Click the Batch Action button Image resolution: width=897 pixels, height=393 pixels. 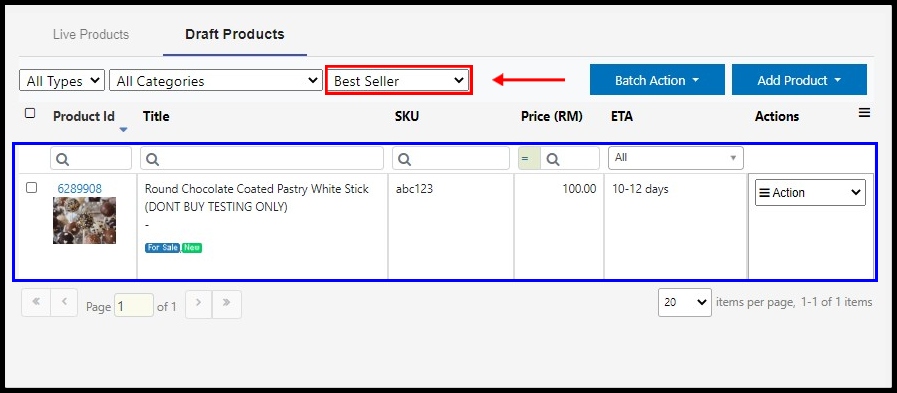pos(657,80)
